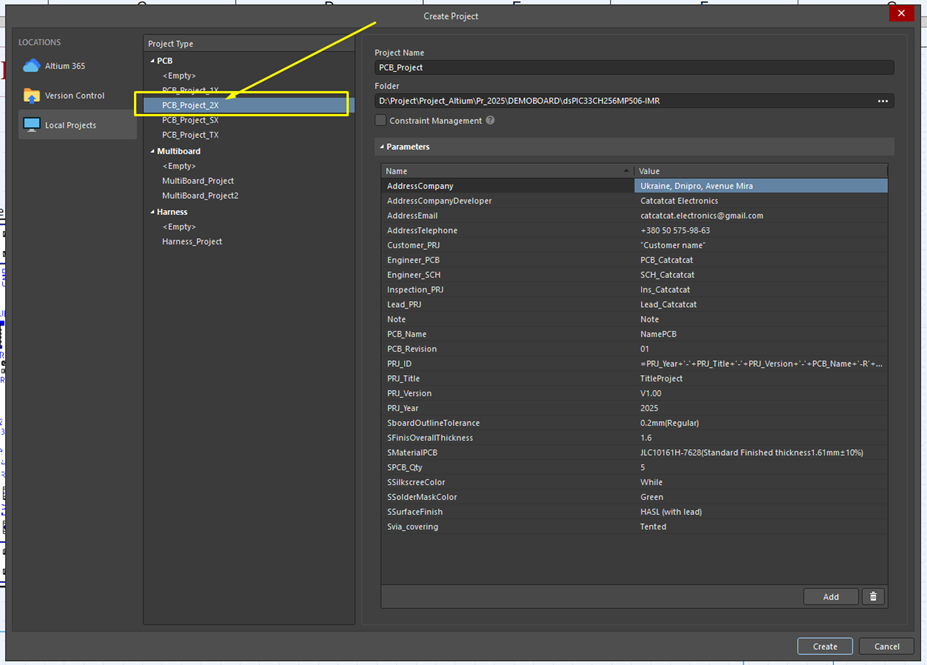Close the Create Project dialog

pos(901,13)
